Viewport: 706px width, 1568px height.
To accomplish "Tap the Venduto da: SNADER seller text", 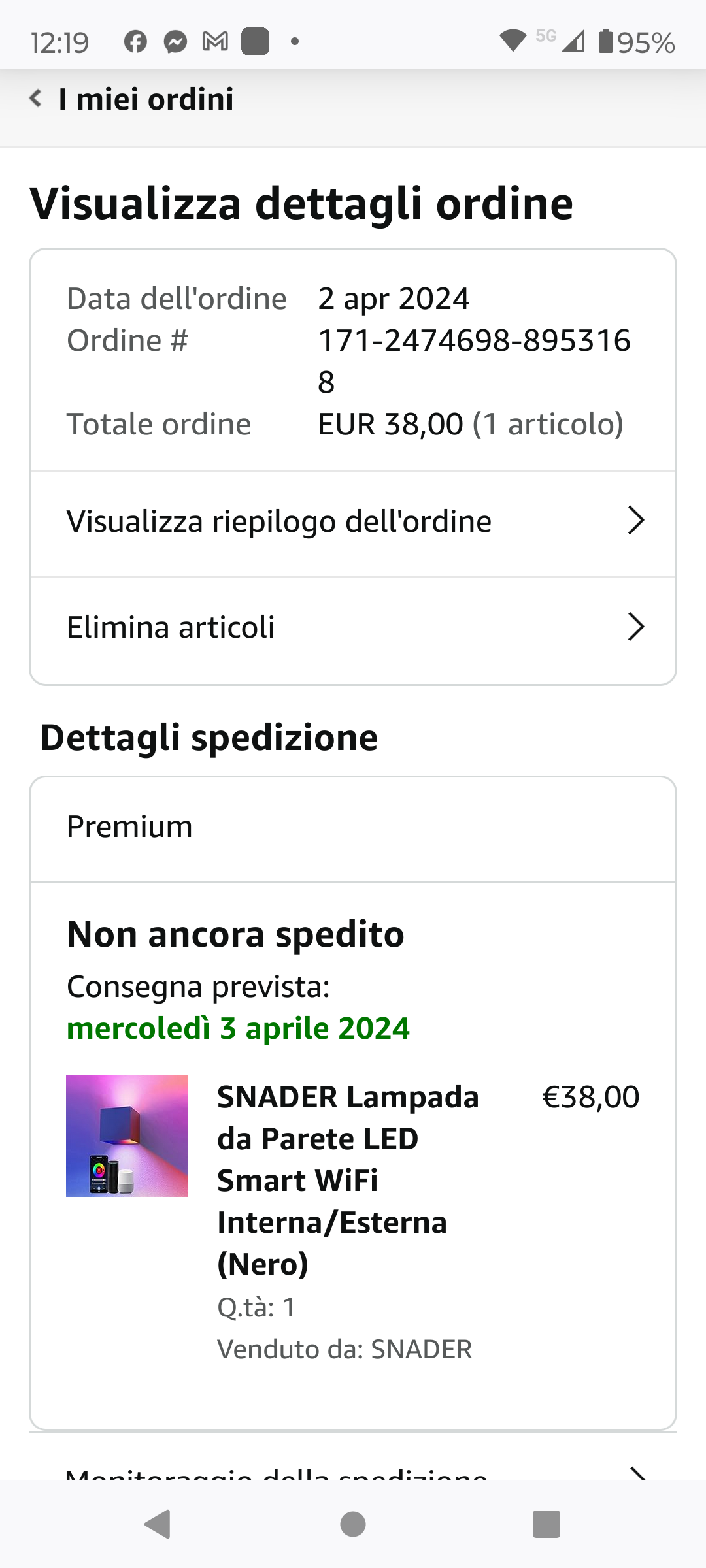I will [345, 1349].
